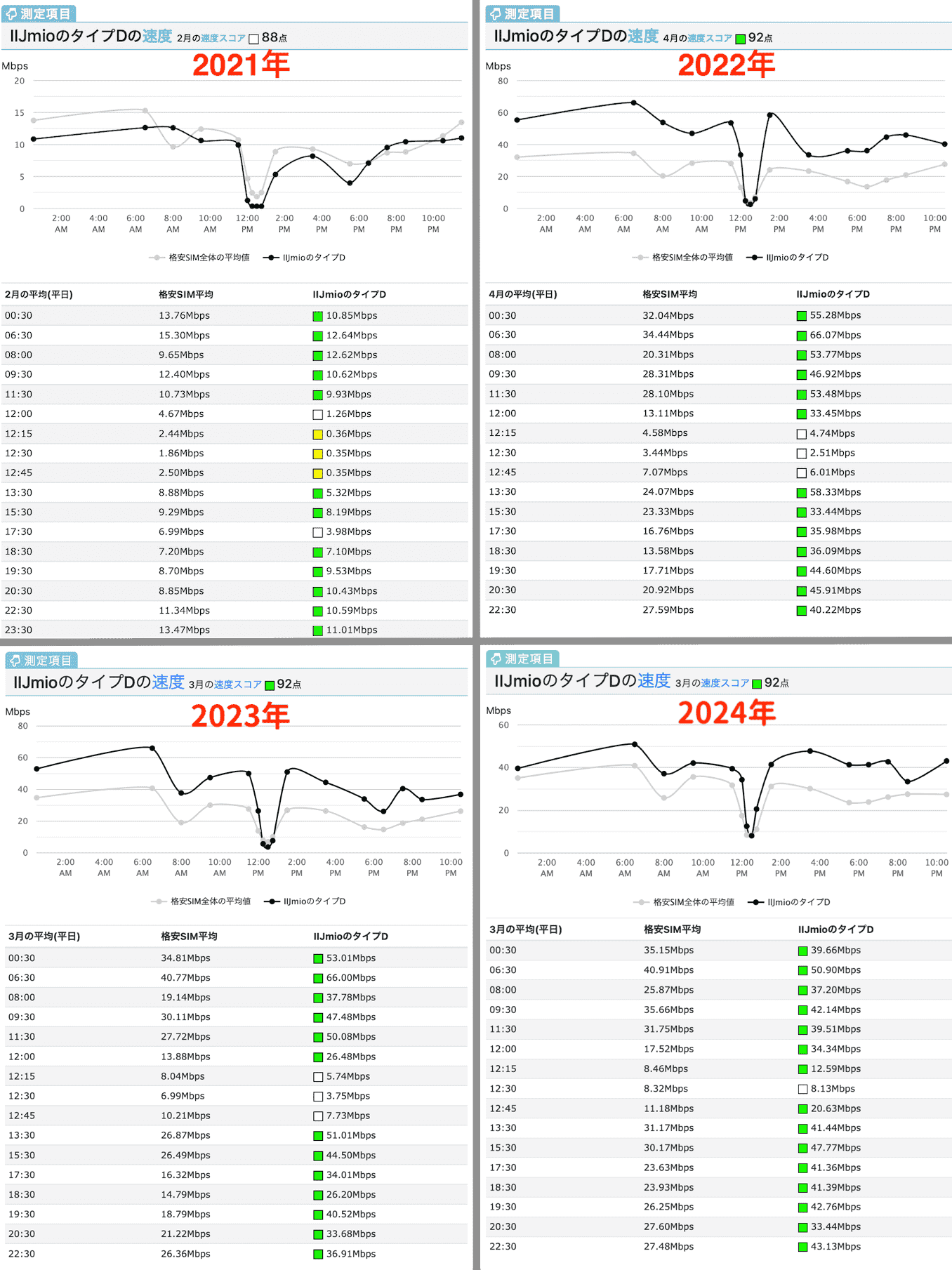Toggle IIJmioのタイプD legend in 2023 chart
This screenshot has height=1270, width=952.
click(x=305, y=901)
